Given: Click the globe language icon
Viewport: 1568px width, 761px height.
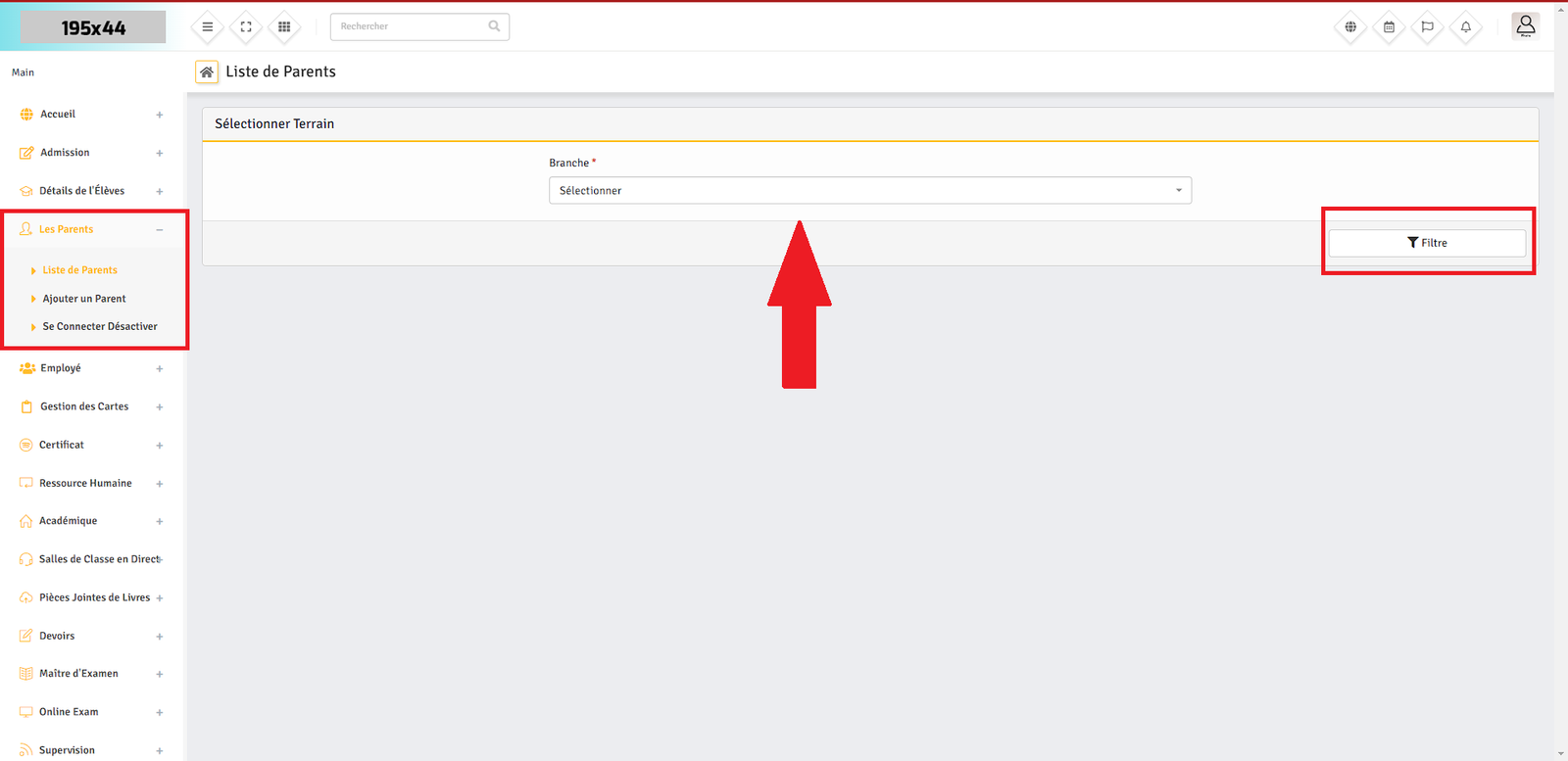Looking at the screenshot, I should 1350,27.
